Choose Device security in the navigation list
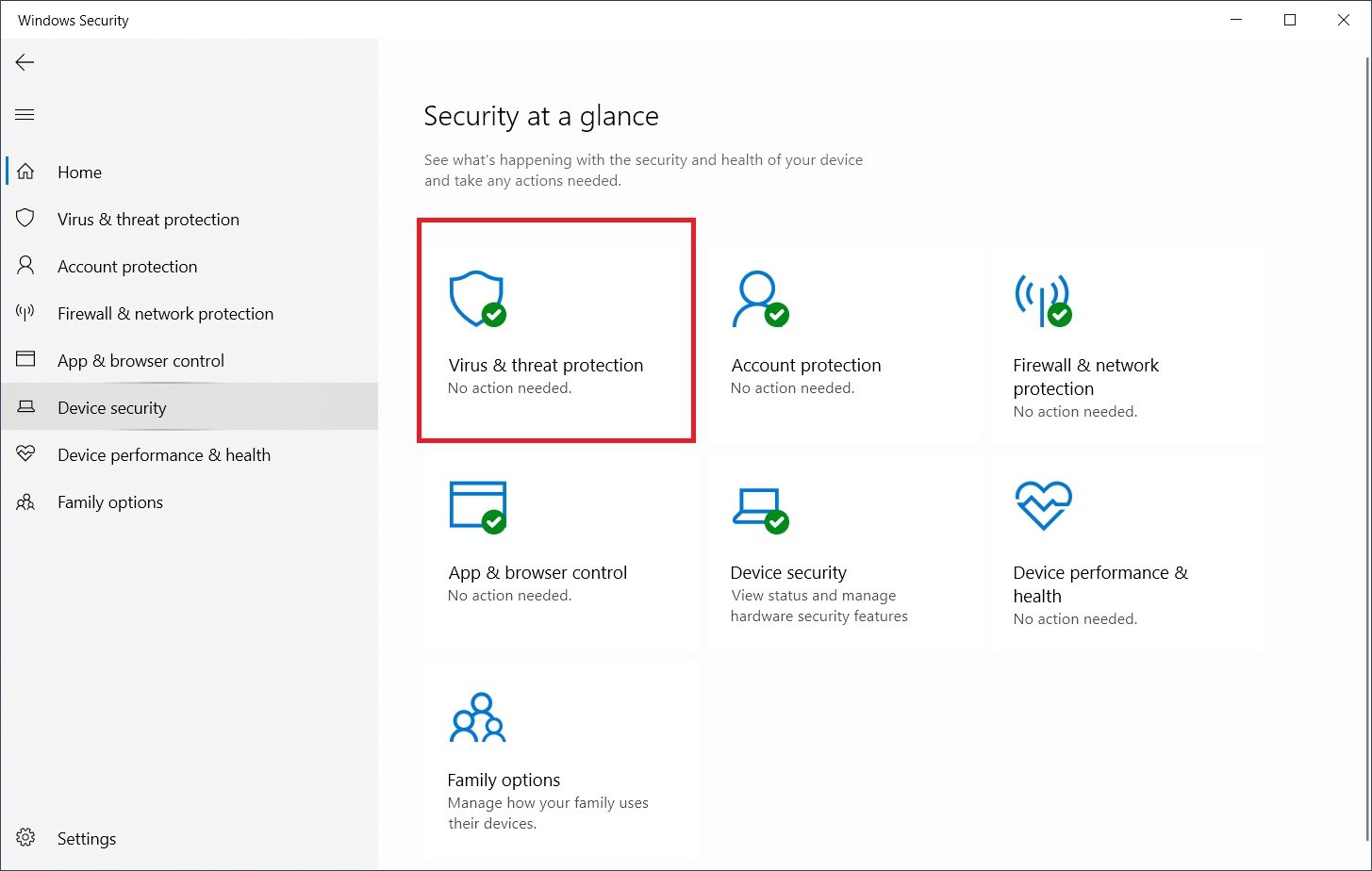The width and height of the screenshot is (1372, 871). pos(111,408)
